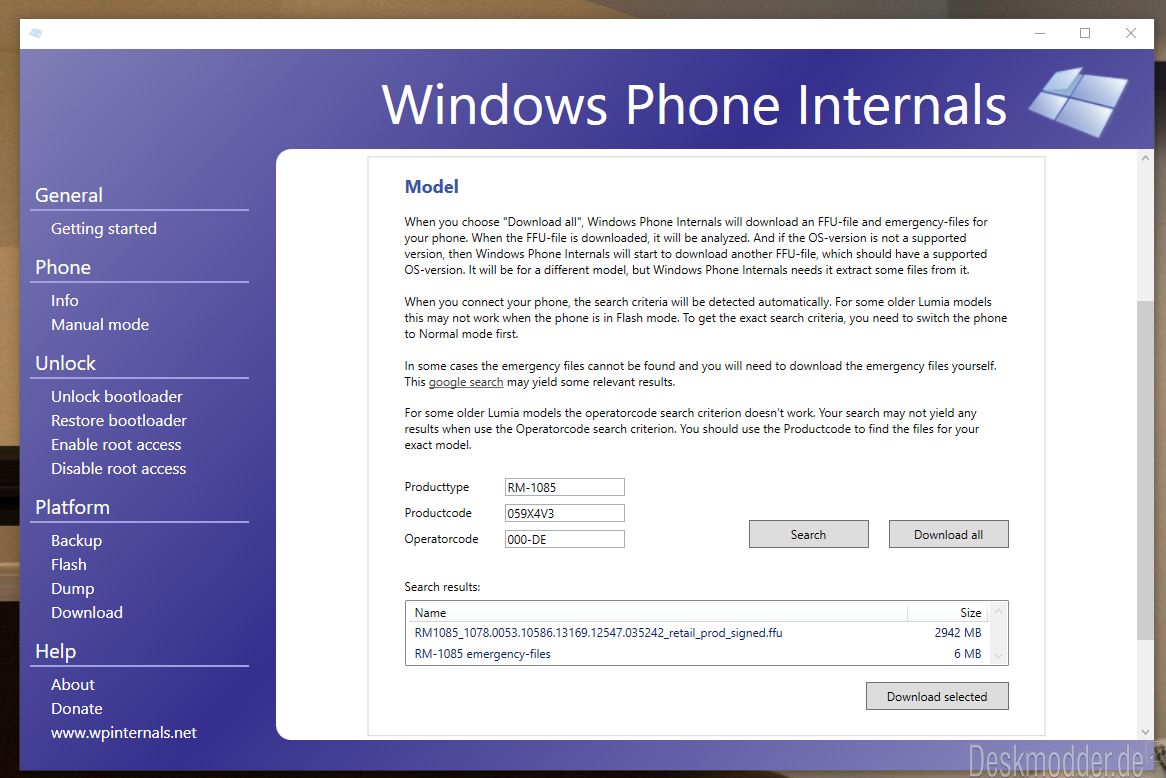1166x778 pixels.
Task: Click the Download selected button
Action: pos(937,696)
